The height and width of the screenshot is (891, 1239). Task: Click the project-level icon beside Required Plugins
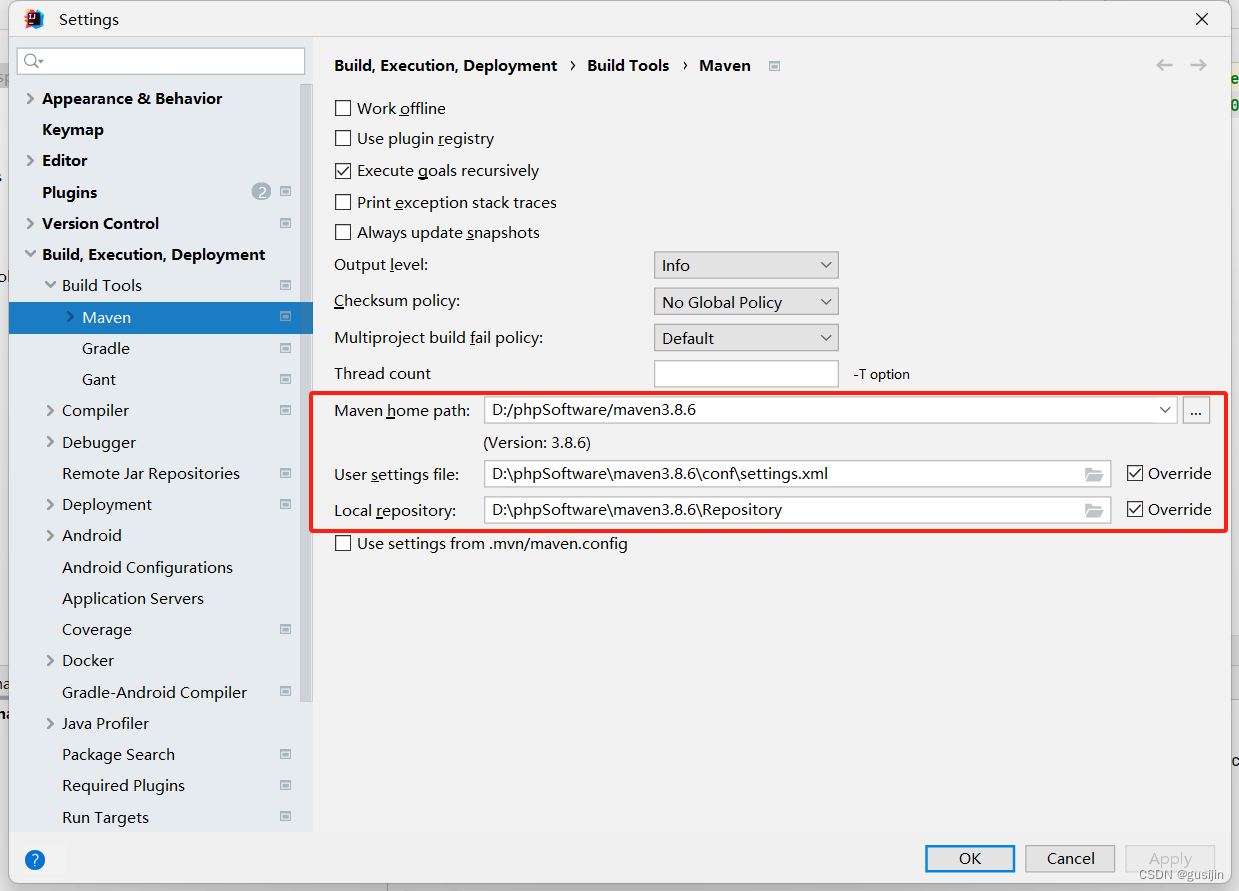pos(285,785)
